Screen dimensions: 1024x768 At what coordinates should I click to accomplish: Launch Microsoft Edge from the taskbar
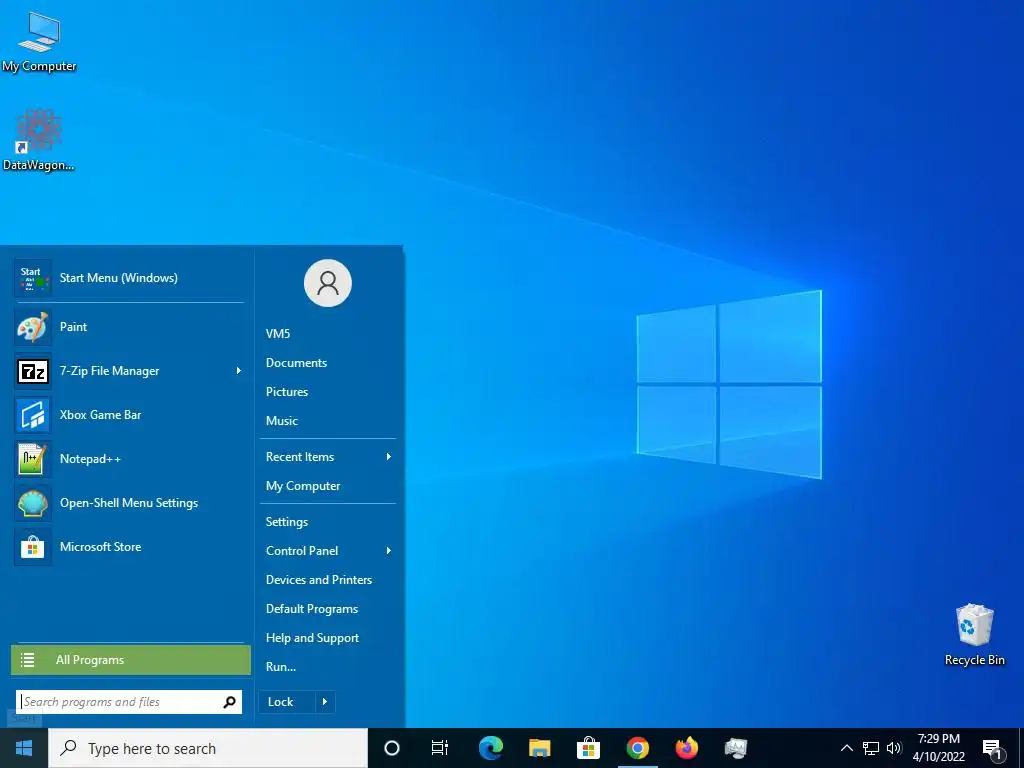490,748
